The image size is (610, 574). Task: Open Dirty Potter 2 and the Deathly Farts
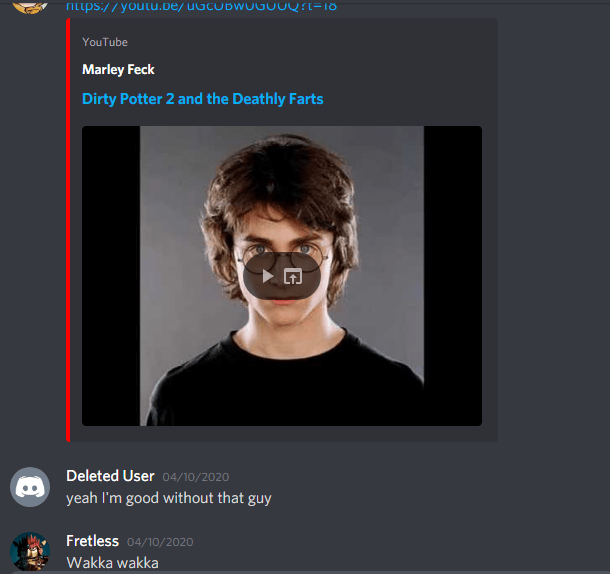tap(203, 99)
